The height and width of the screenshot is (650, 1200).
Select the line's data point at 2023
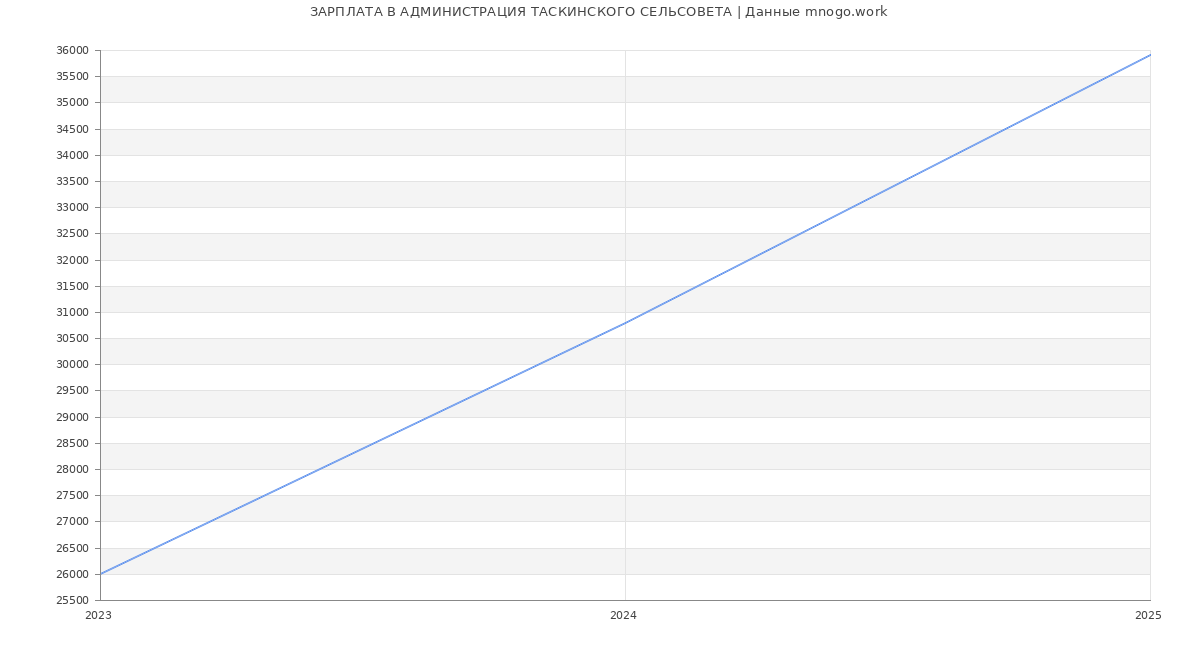[101, 574]
